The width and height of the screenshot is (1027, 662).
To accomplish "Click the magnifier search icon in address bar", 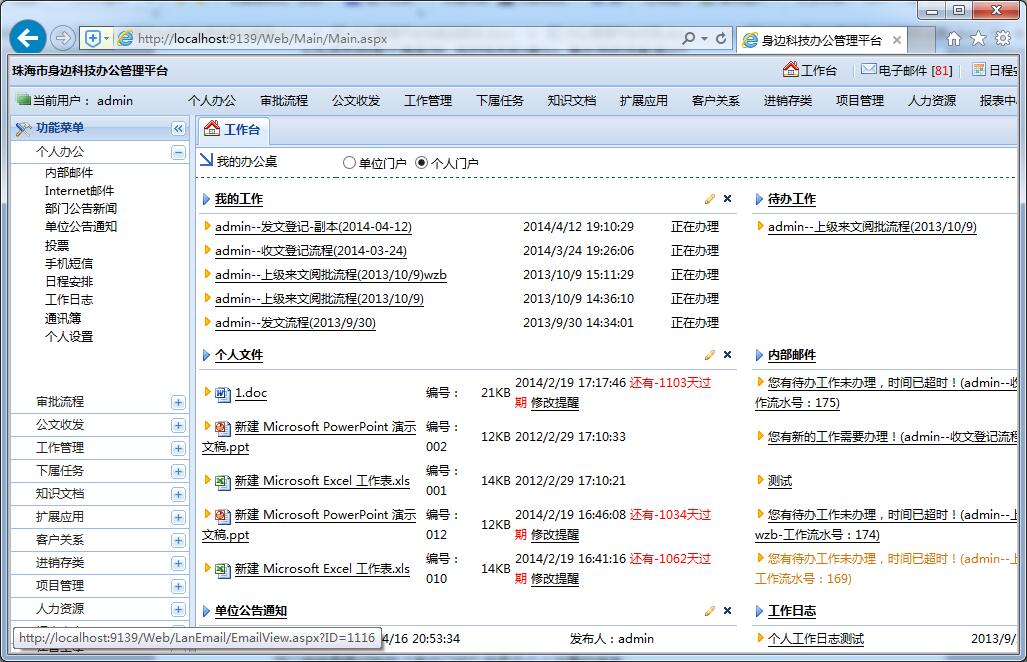I will 688,39.
